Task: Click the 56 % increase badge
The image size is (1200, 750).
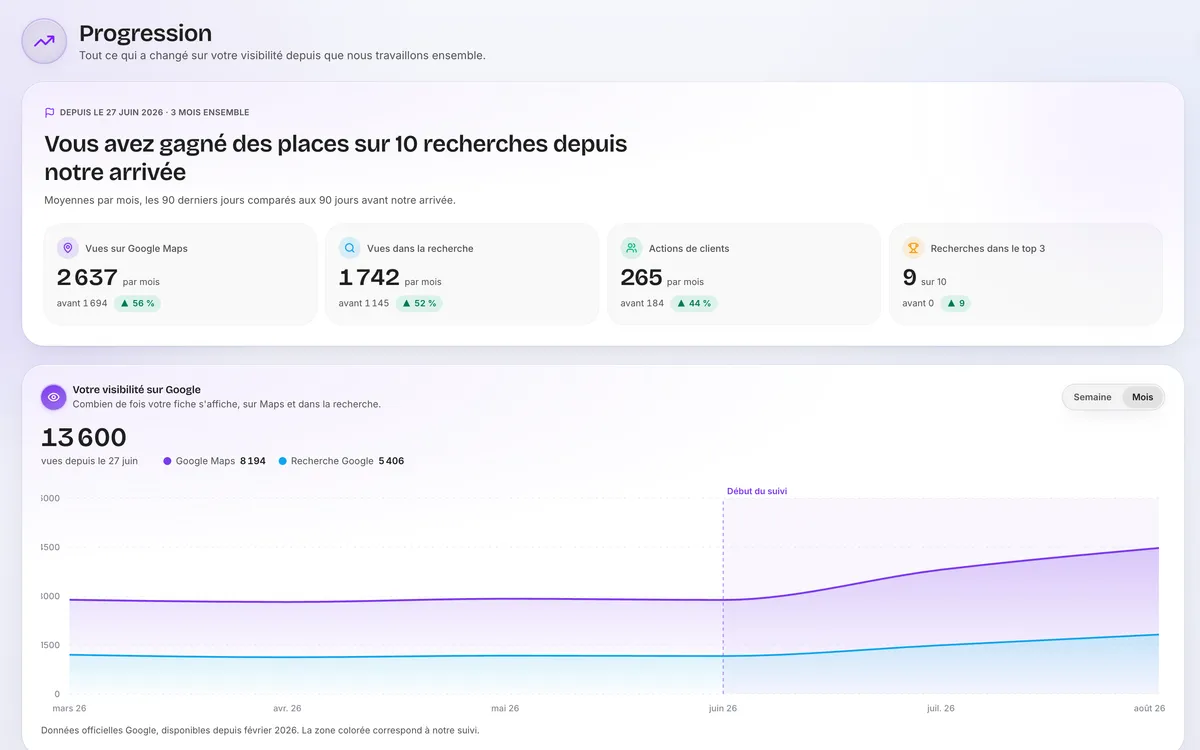Action: 137,303
